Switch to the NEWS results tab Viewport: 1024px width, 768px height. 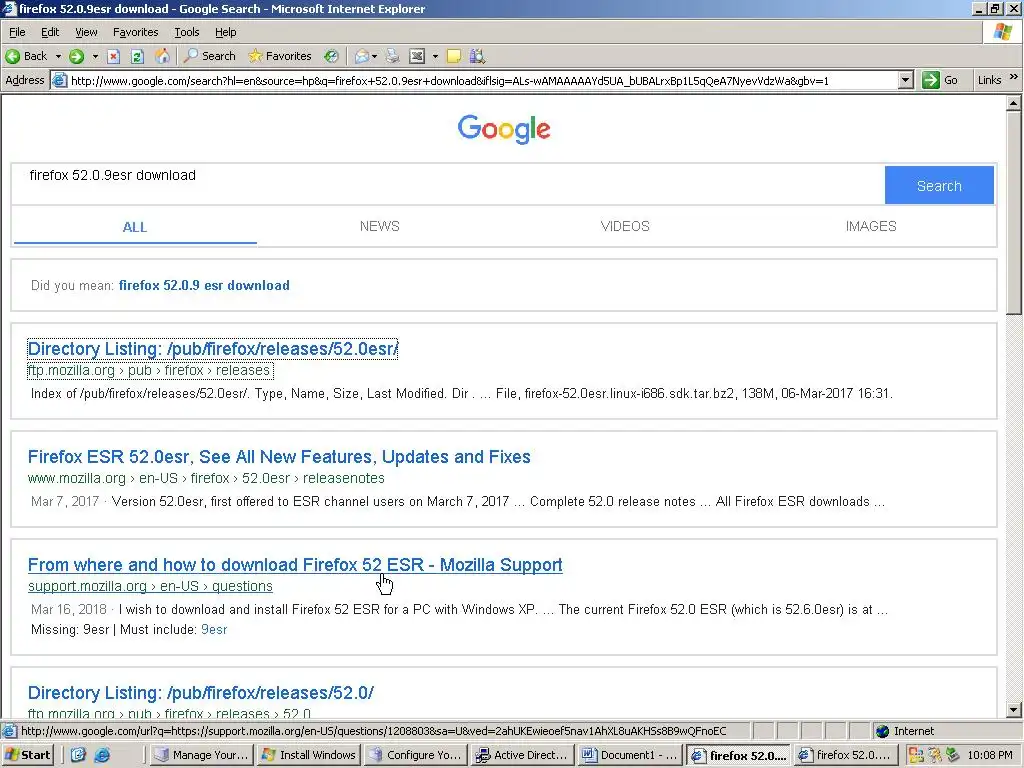click(379, 226)
